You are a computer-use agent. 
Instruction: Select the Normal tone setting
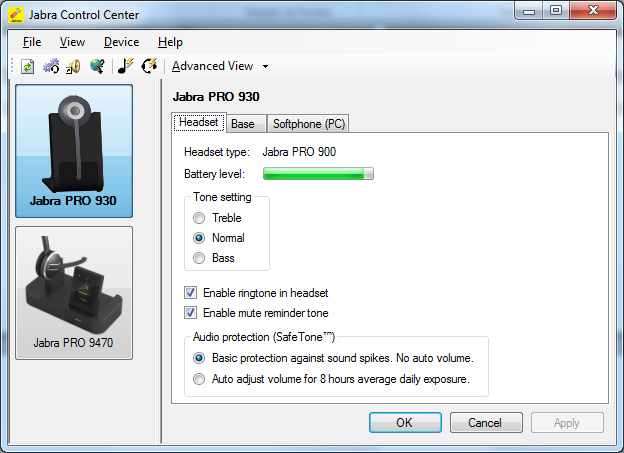(x=219, y=238)
